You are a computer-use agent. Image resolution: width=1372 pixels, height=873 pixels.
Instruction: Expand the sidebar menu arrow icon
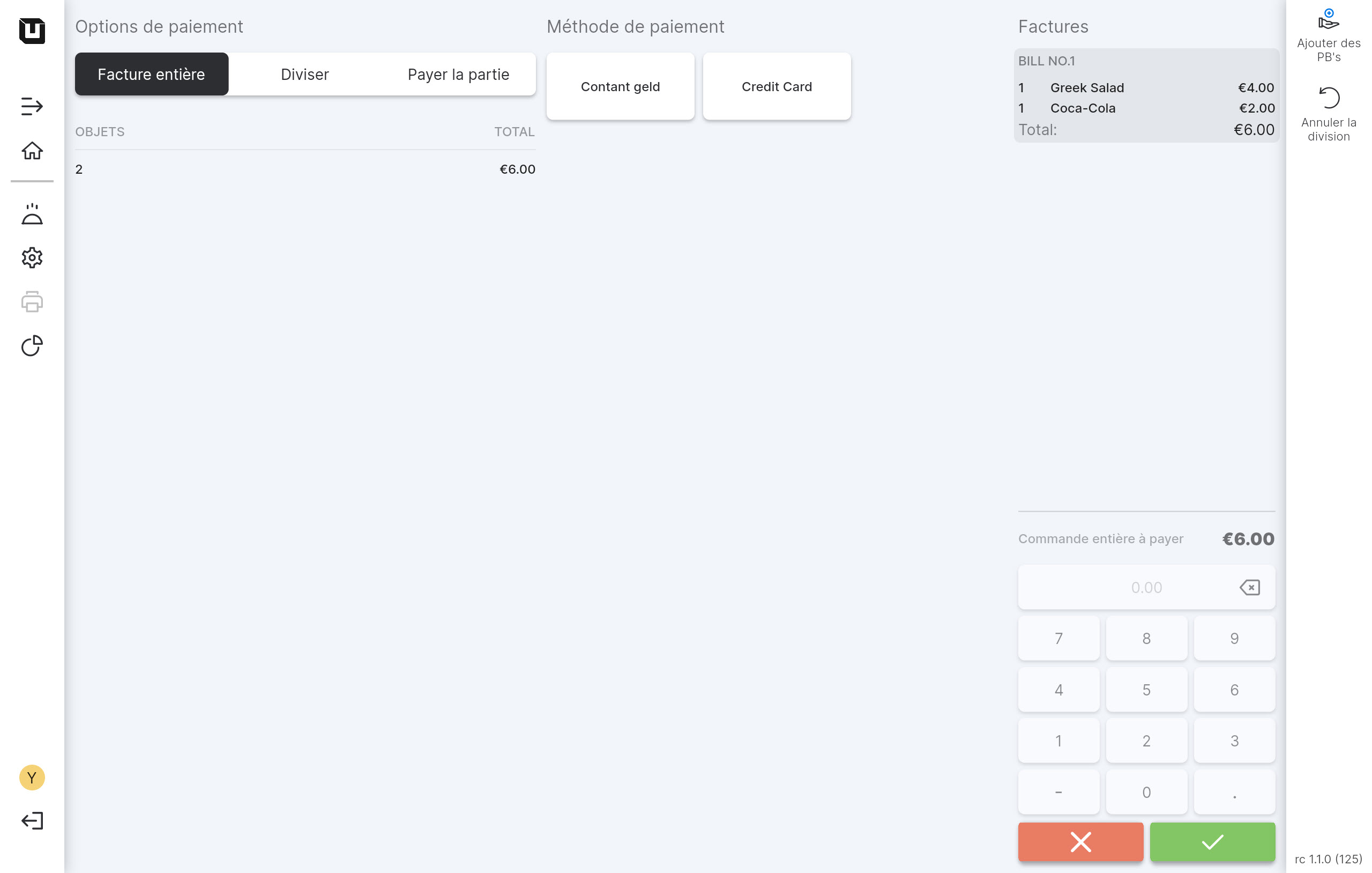coord(32,107)
